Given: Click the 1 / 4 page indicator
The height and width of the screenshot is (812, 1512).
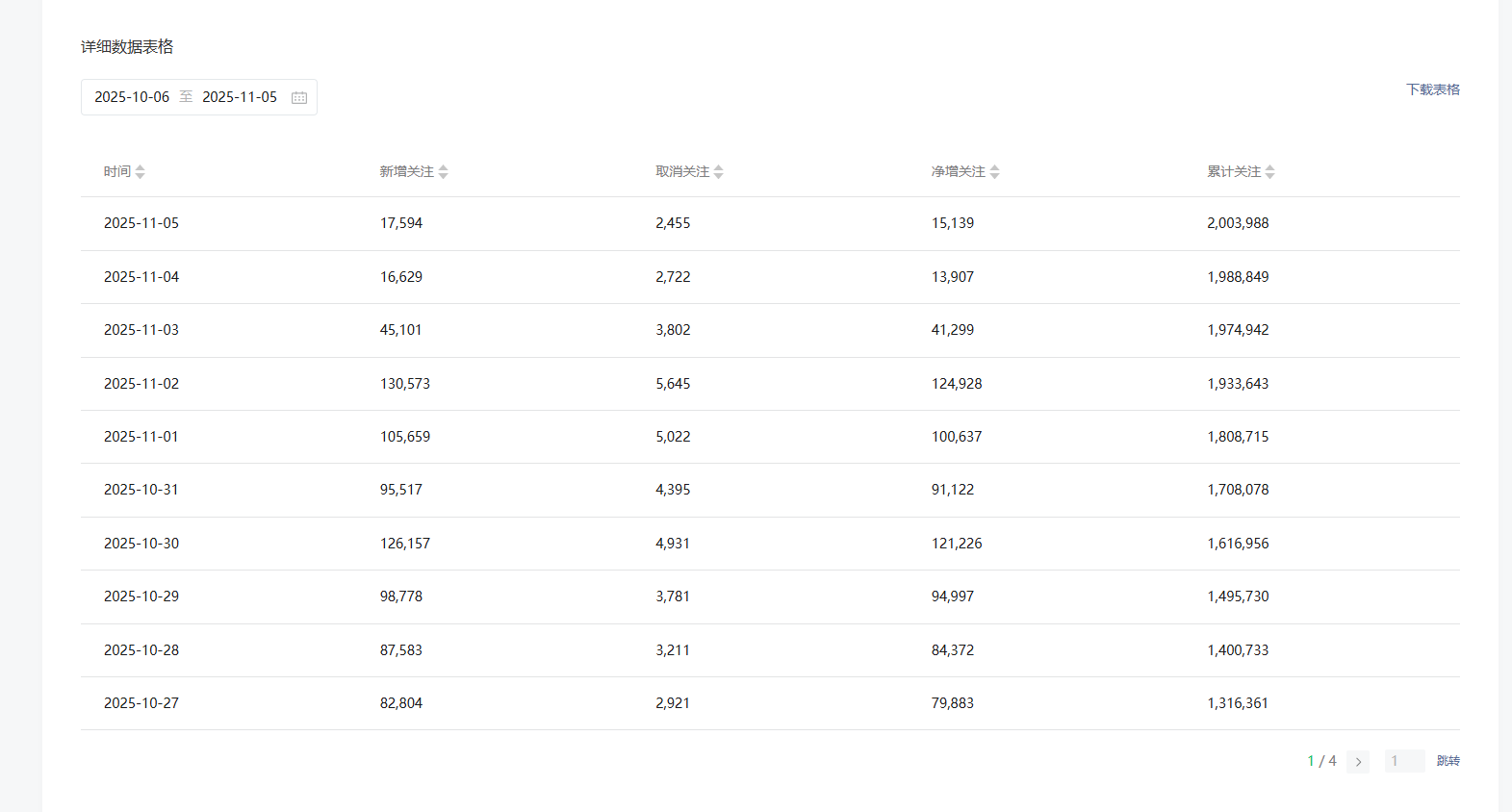Looking at the screenshot, I should 1321,761.
